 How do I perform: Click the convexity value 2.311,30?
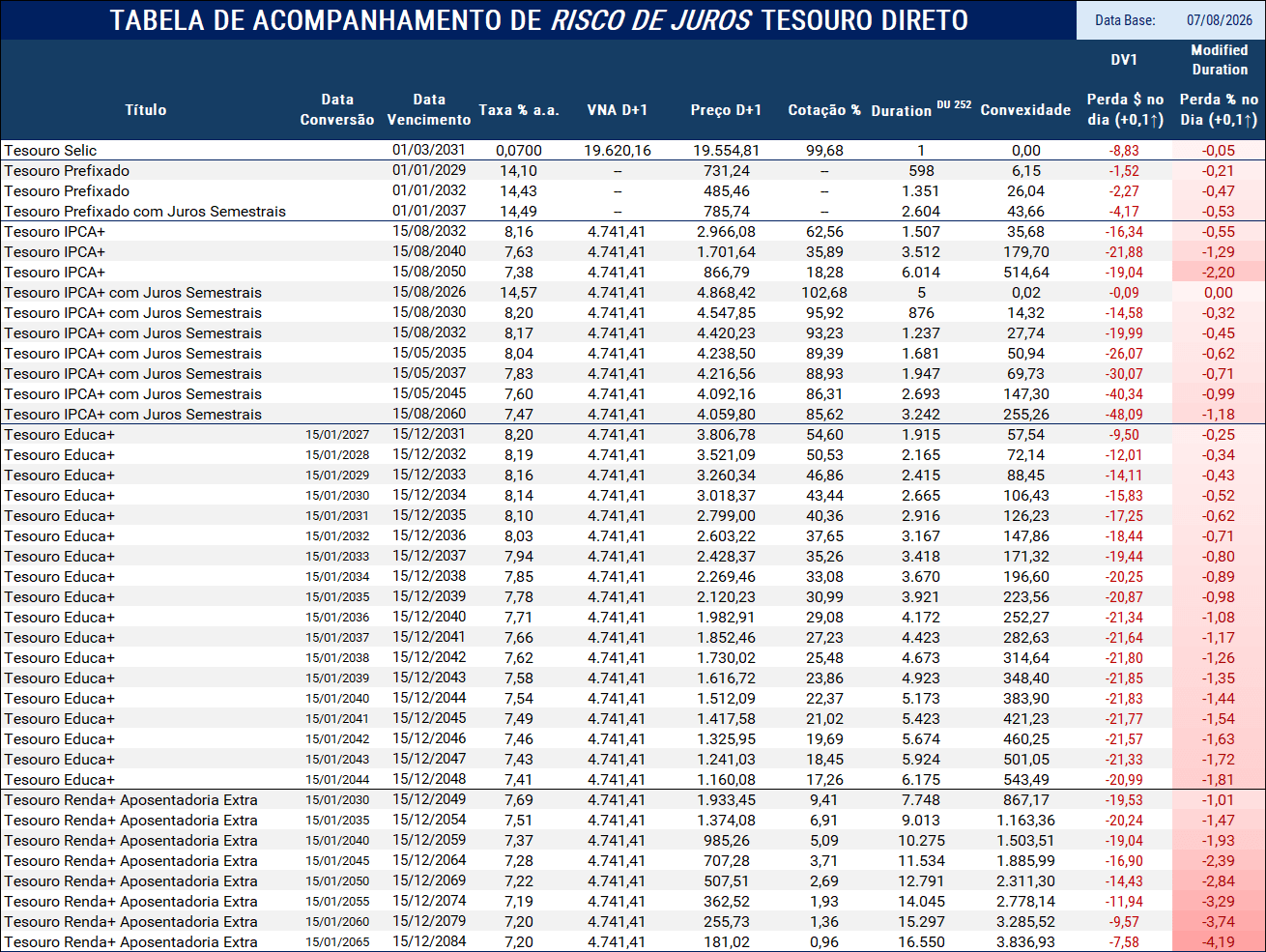(x=1026, y=881)
